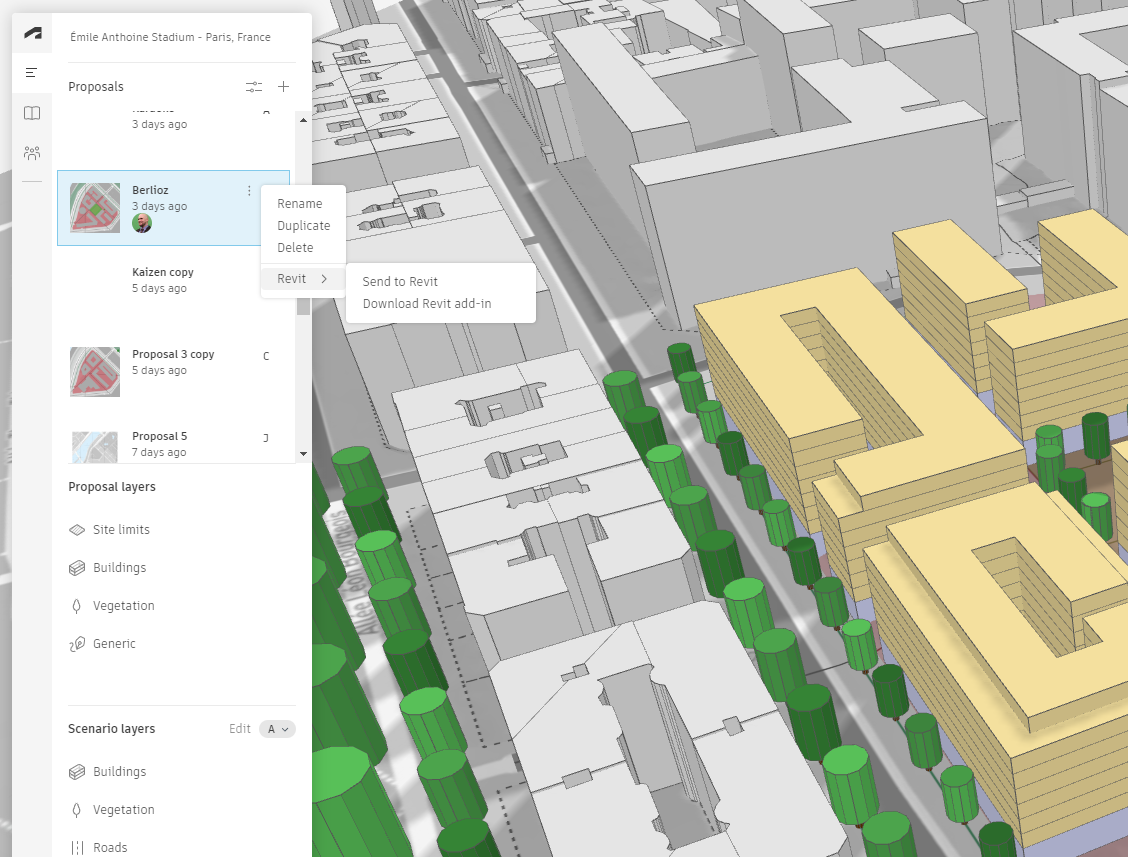Open the scenario A dropdown
Image resolution: width=1128 pixels, height=857 pixels.
point(277,729)
